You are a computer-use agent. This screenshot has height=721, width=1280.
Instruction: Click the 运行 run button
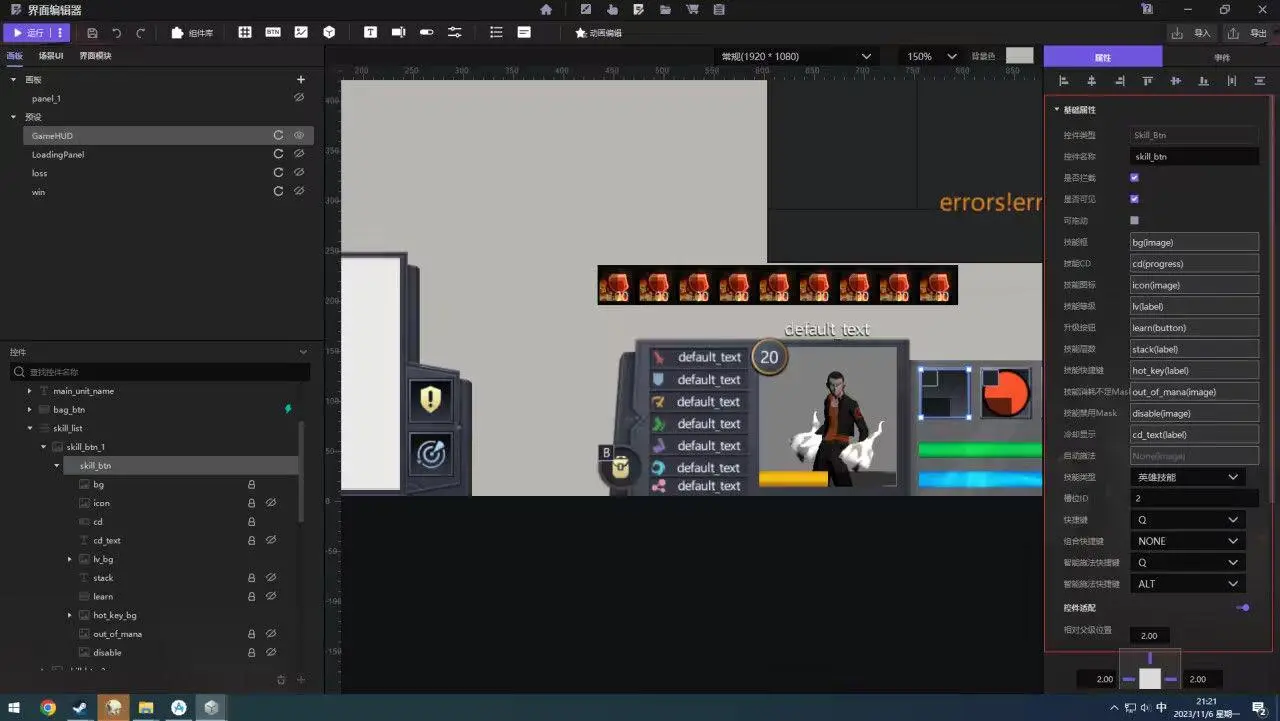[x=29, y=33]
